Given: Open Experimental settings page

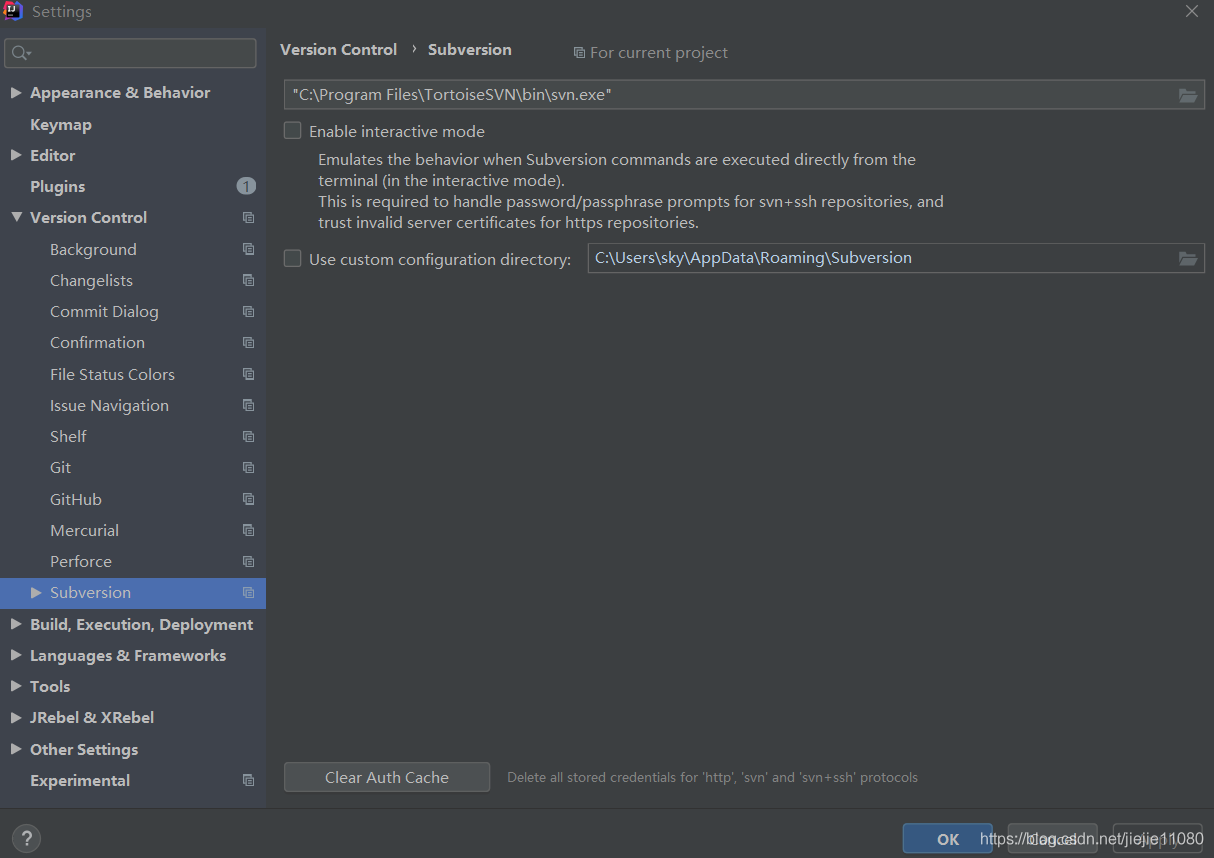Looking at the screenshot, I should pos(80,780).
